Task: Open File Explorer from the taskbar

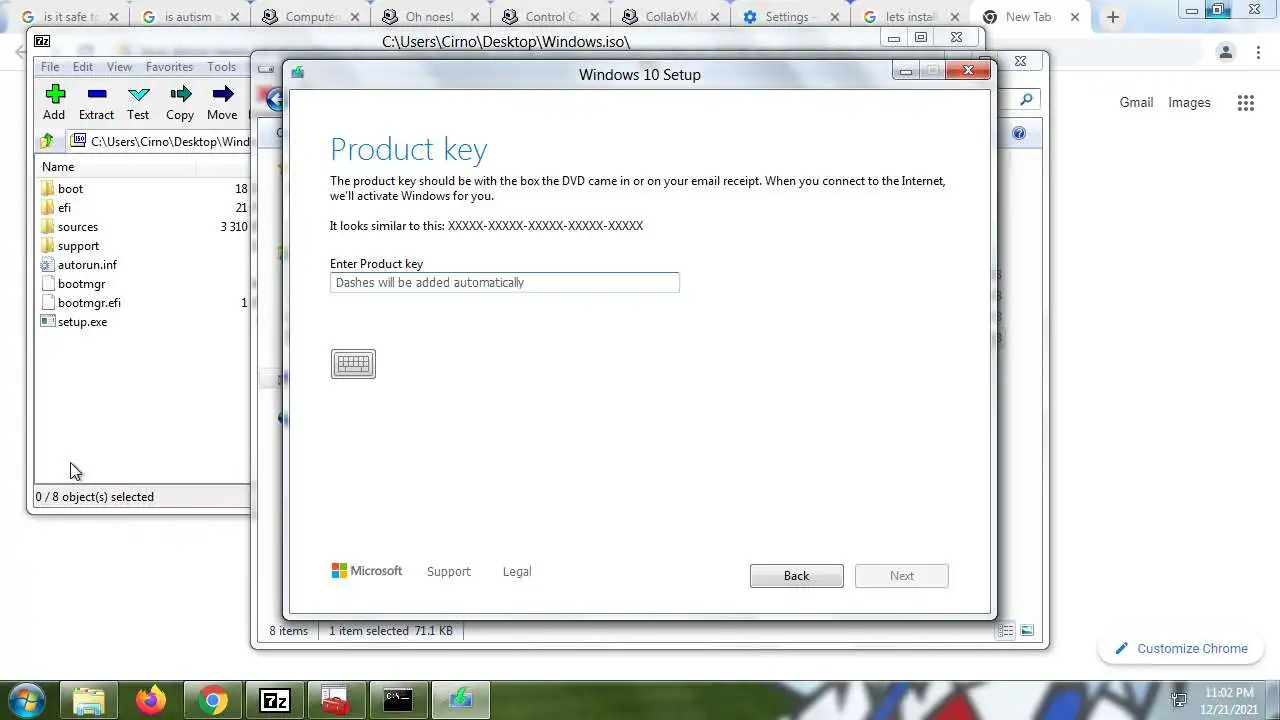Action: [x=89, y=700]
